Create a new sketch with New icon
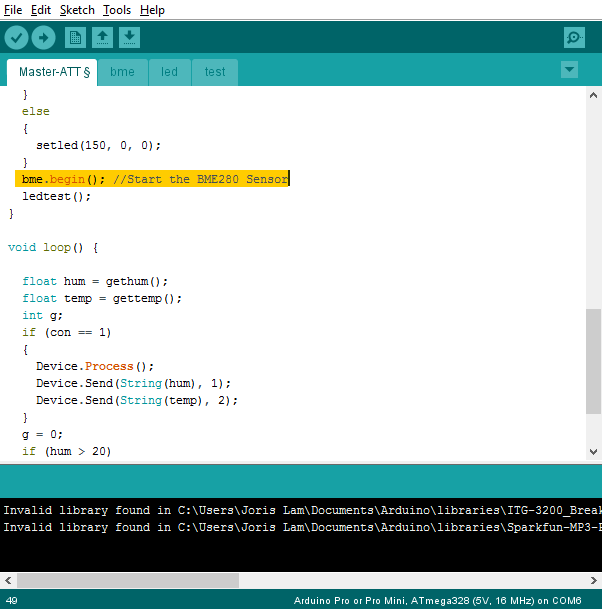602x609 pixels. pos(75,38)
